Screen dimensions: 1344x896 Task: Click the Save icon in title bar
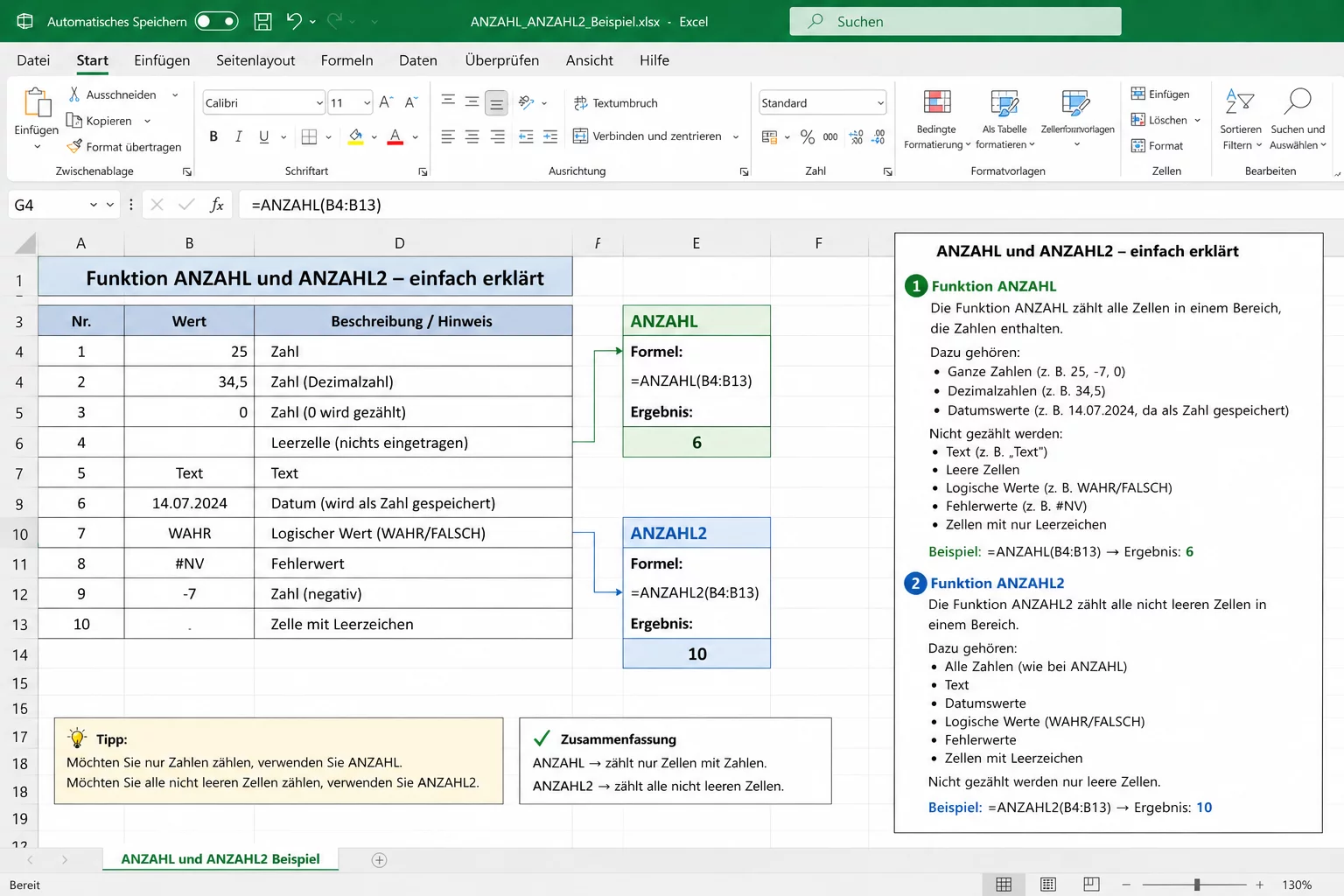tap(262, 22)
